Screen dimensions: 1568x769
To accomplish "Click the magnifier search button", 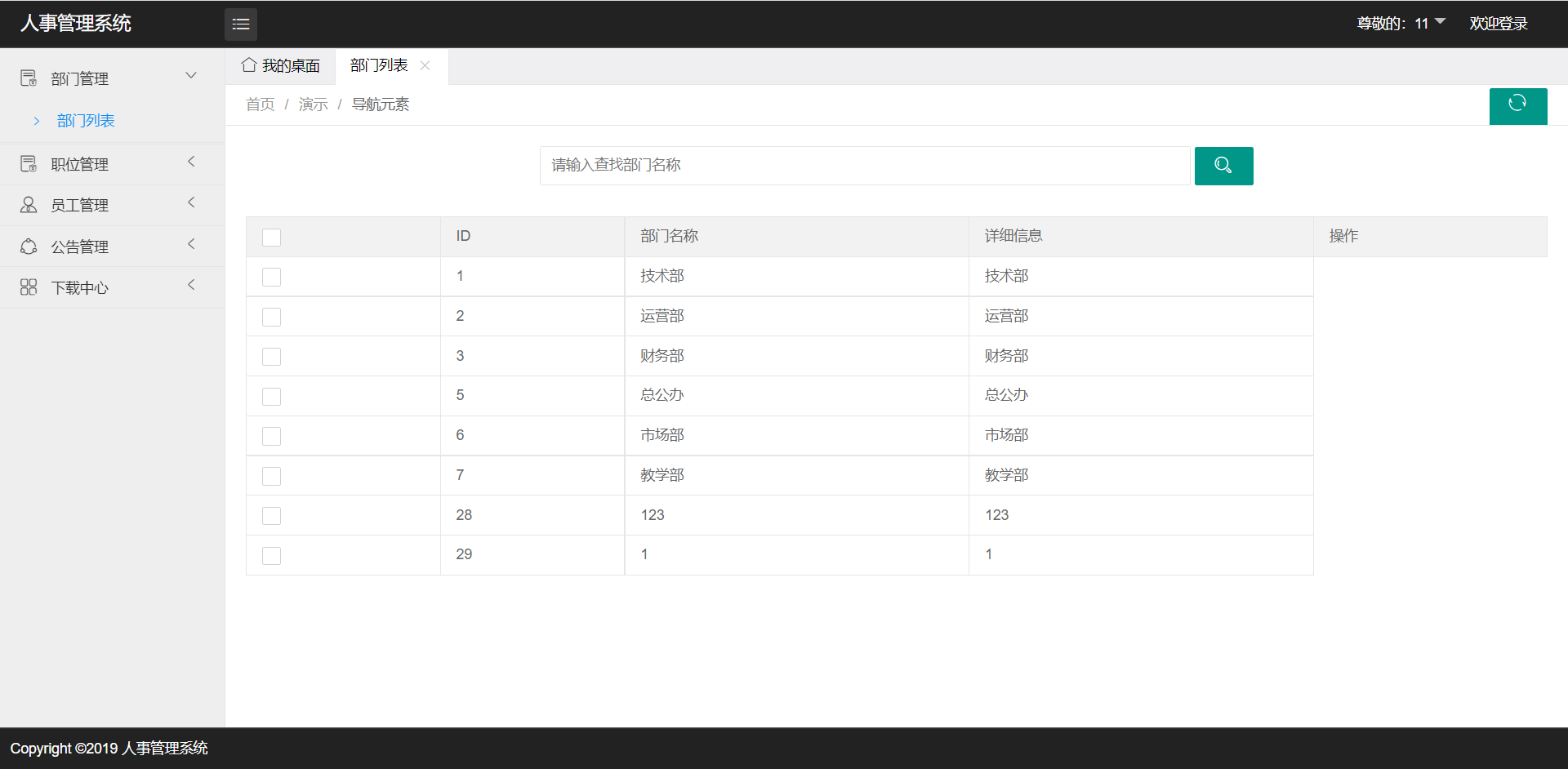I will click(x=1223, y=166).
